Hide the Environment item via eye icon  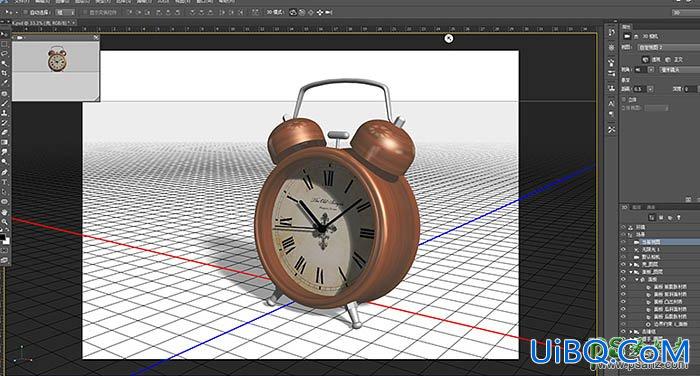623,227
